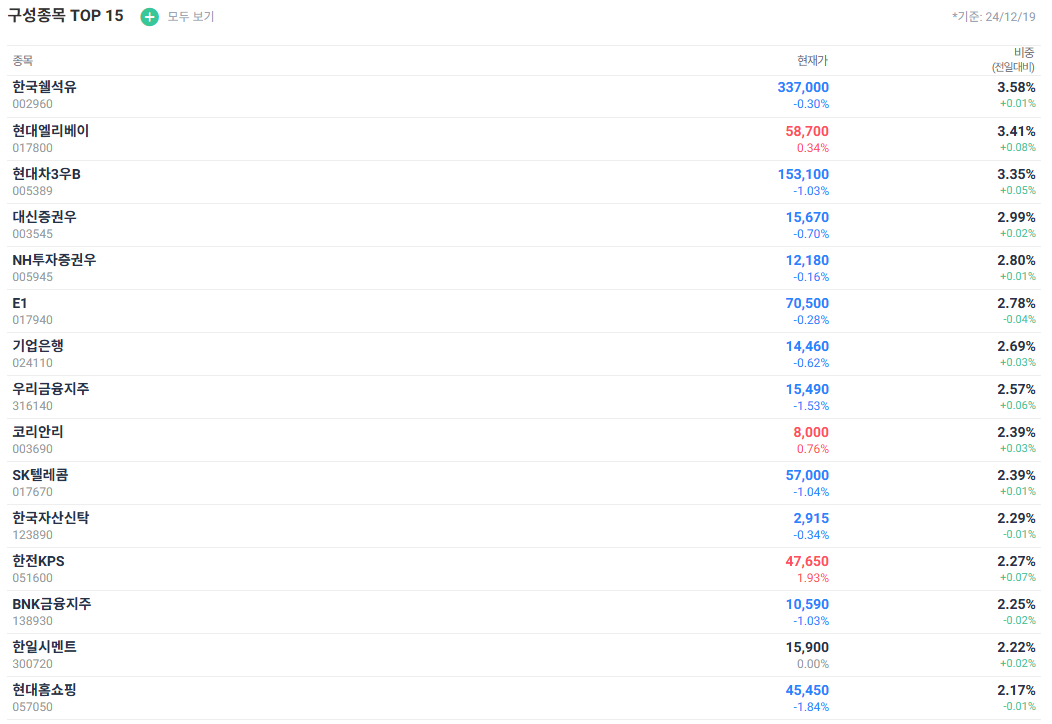This screenshot has width=1052, height=724.
Task: Select stock name 한국쉘석유
Action: (44, 87)
